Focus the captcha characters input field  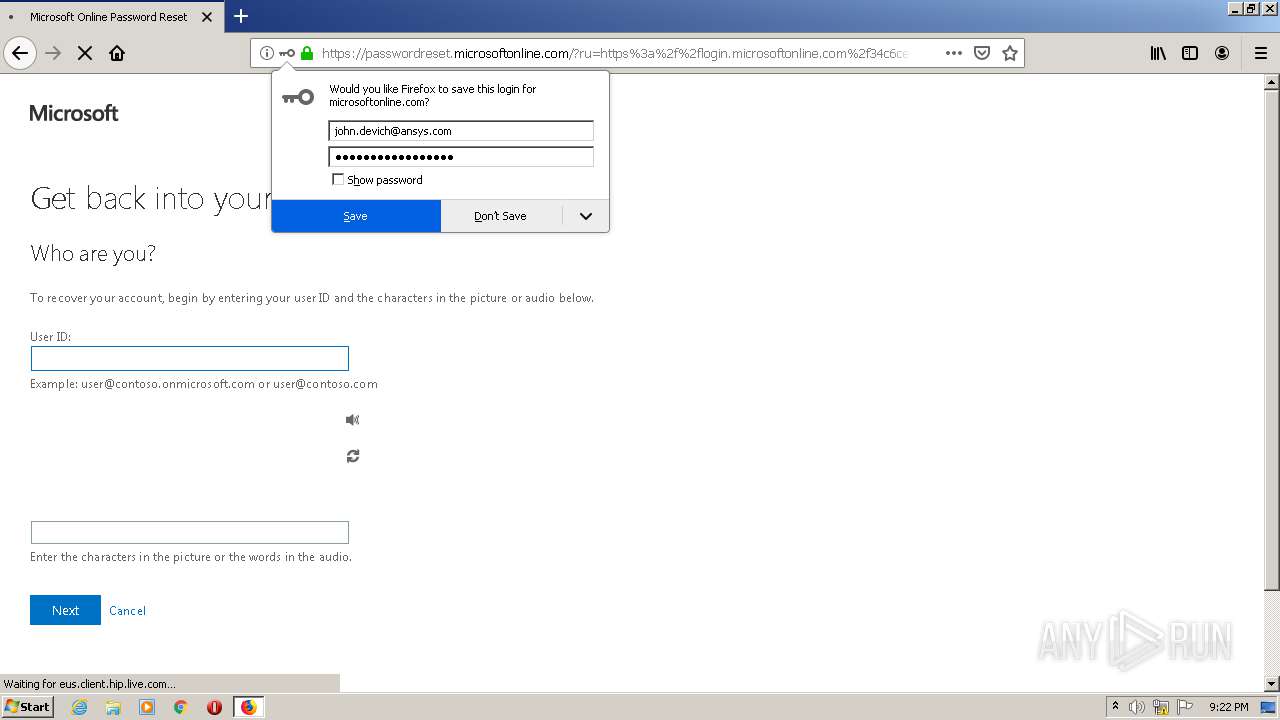[x=190, y=532]
